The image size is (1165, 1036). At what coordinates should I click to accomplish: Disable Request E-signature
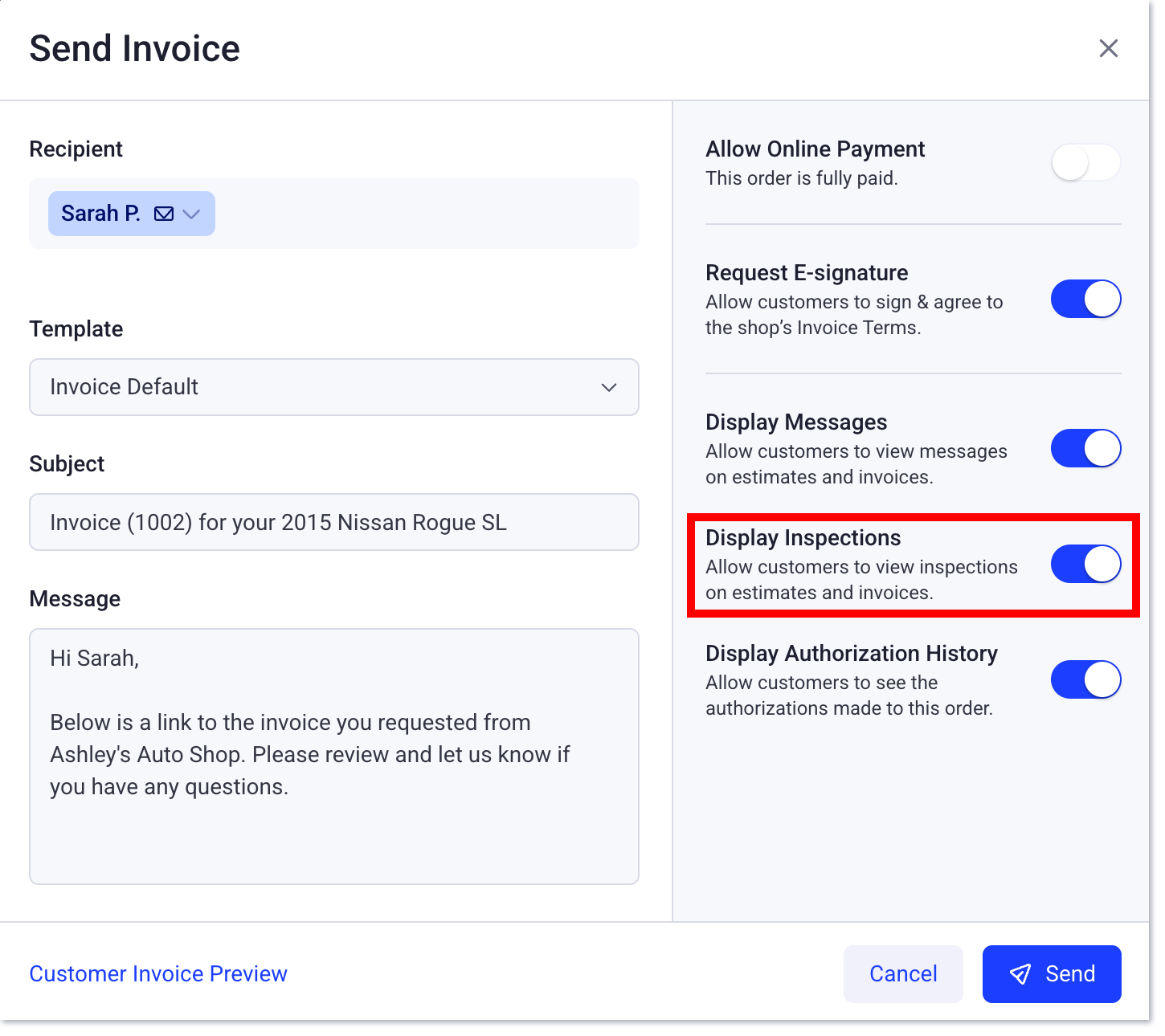(x=1085, y=299)
